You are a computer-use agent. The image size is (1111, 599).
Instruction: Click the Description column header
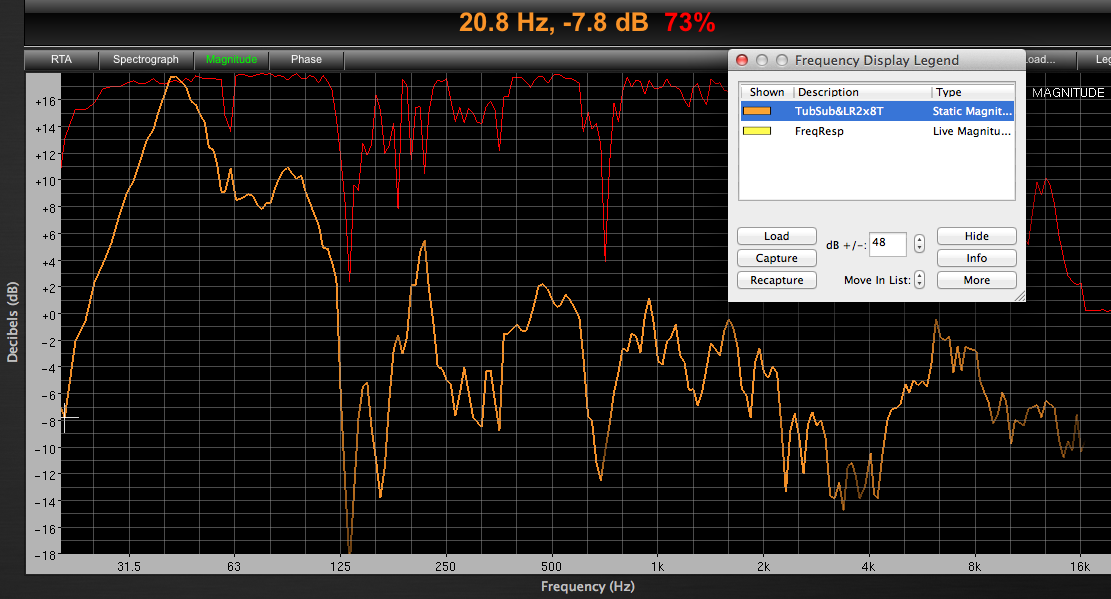pyautogui.click(x=862, y=92)
